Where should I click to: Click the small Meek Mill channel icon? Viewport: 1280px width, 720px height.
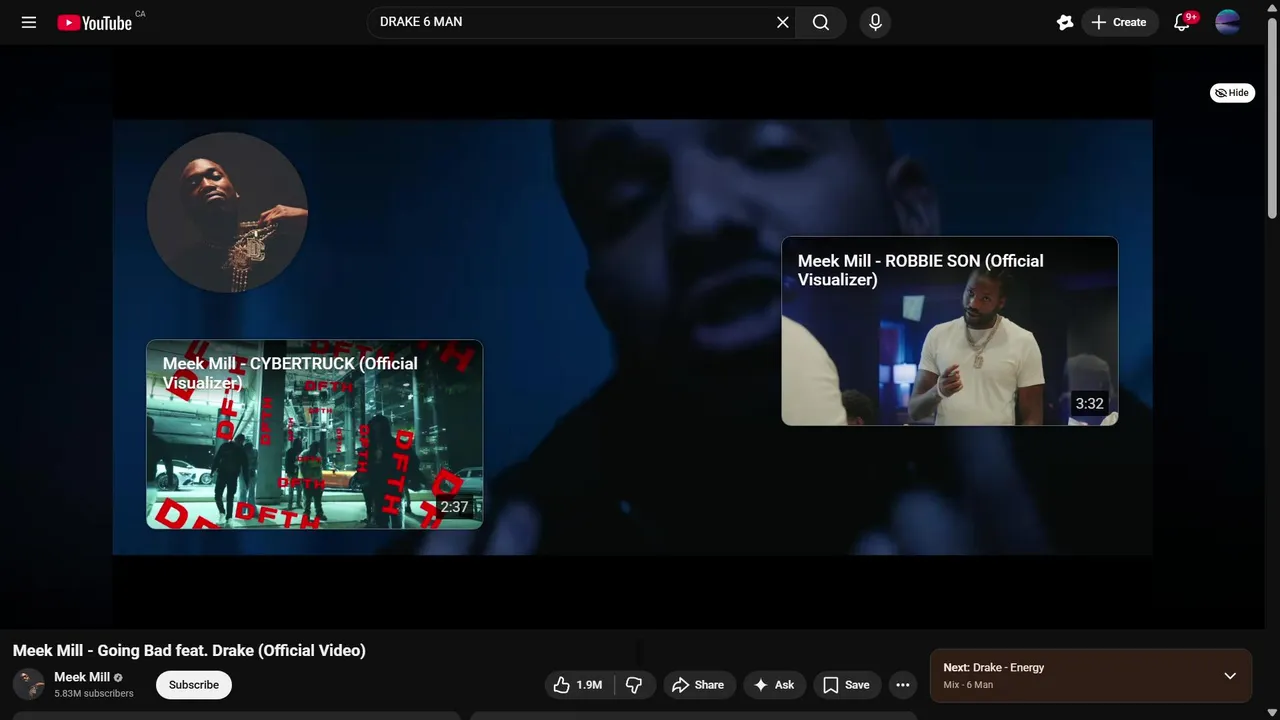click(x=29, y=685)
